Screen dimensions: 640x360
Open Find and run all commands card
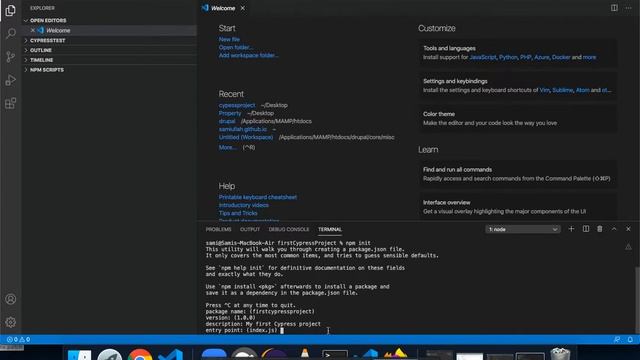click(518, 174)
